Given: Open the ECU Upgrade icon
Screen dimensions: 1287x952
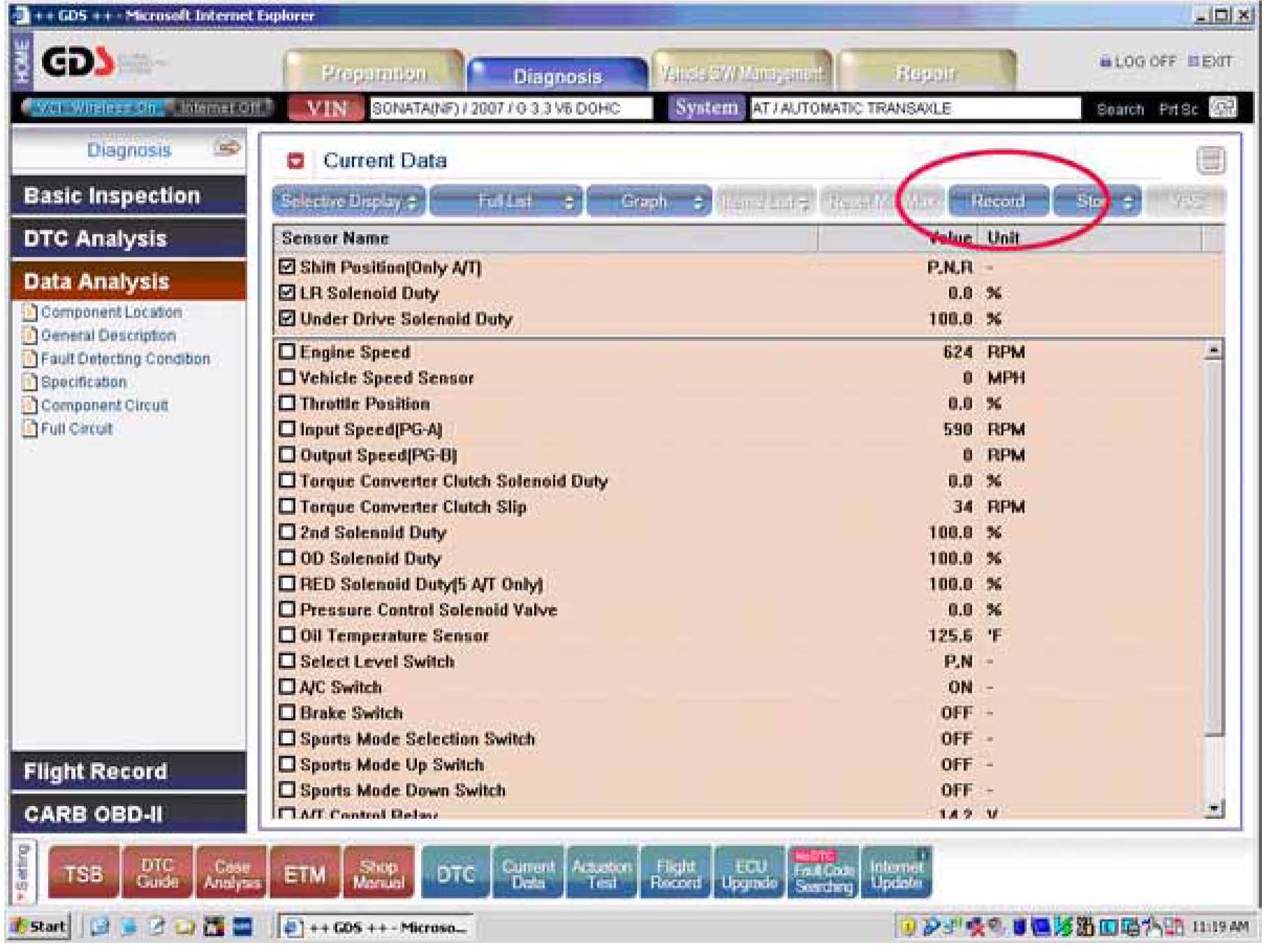Looking at the screenshot, I should tap(750, 873).
